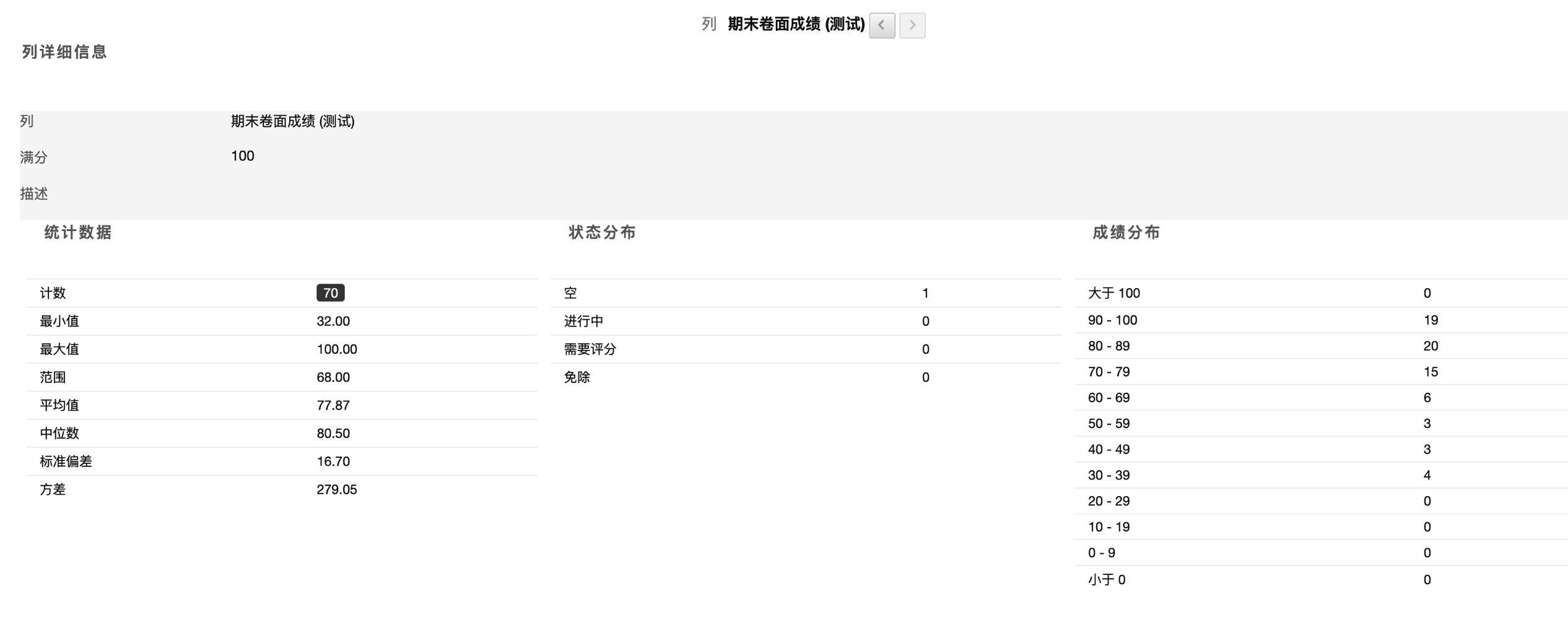Select the count 20 for 80 - 89
The image size is (1568, 625).
pos(1430,346)
